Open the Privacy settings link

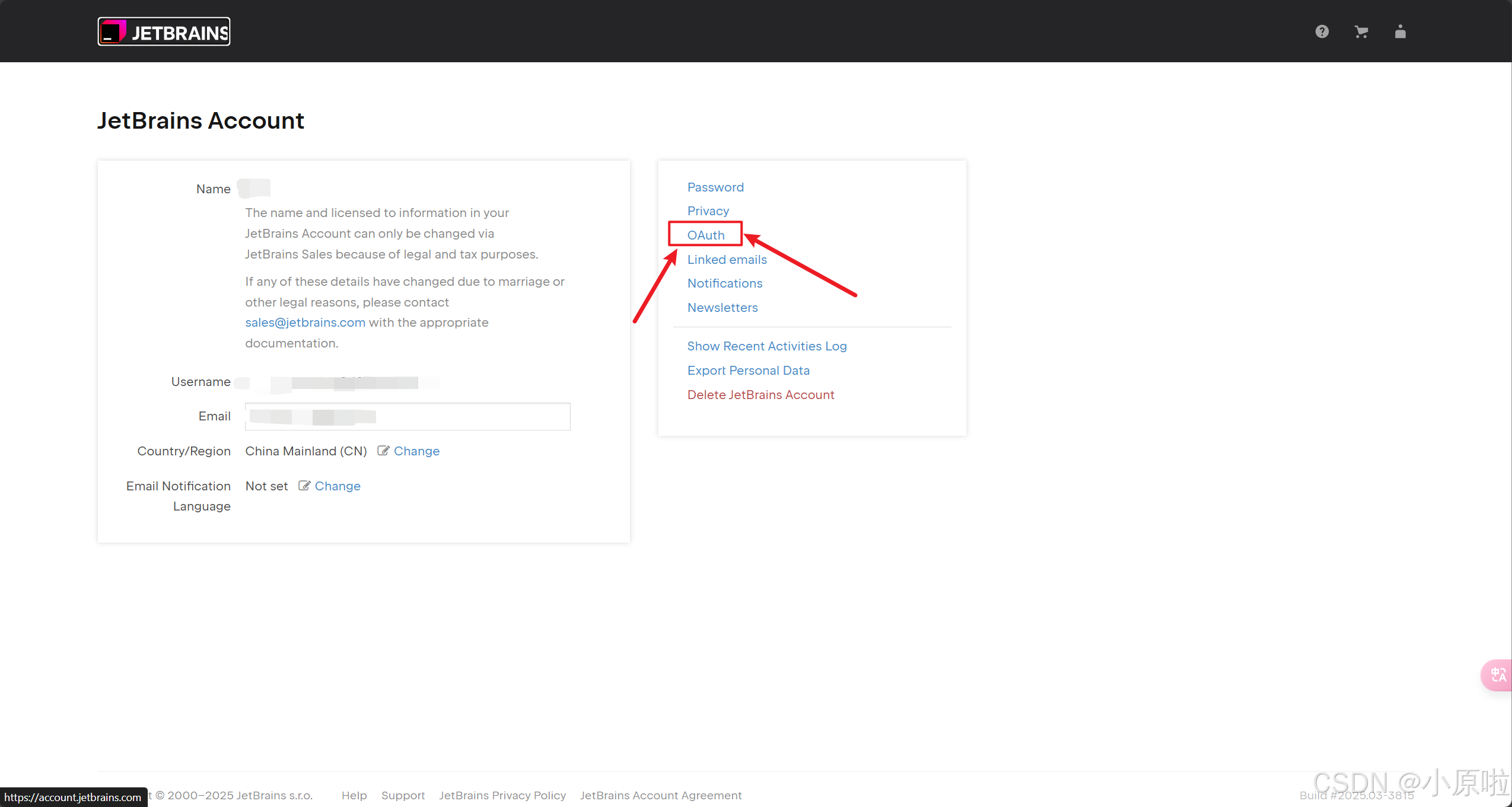708,211
